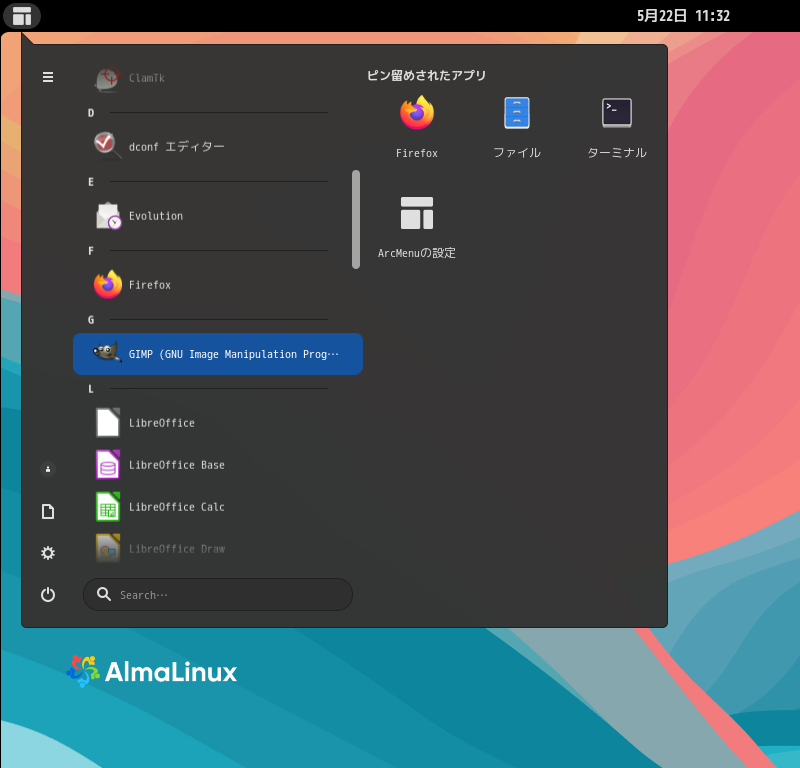Launch GIMP (GNU Image Manipulation Program)

pos(218,354)
